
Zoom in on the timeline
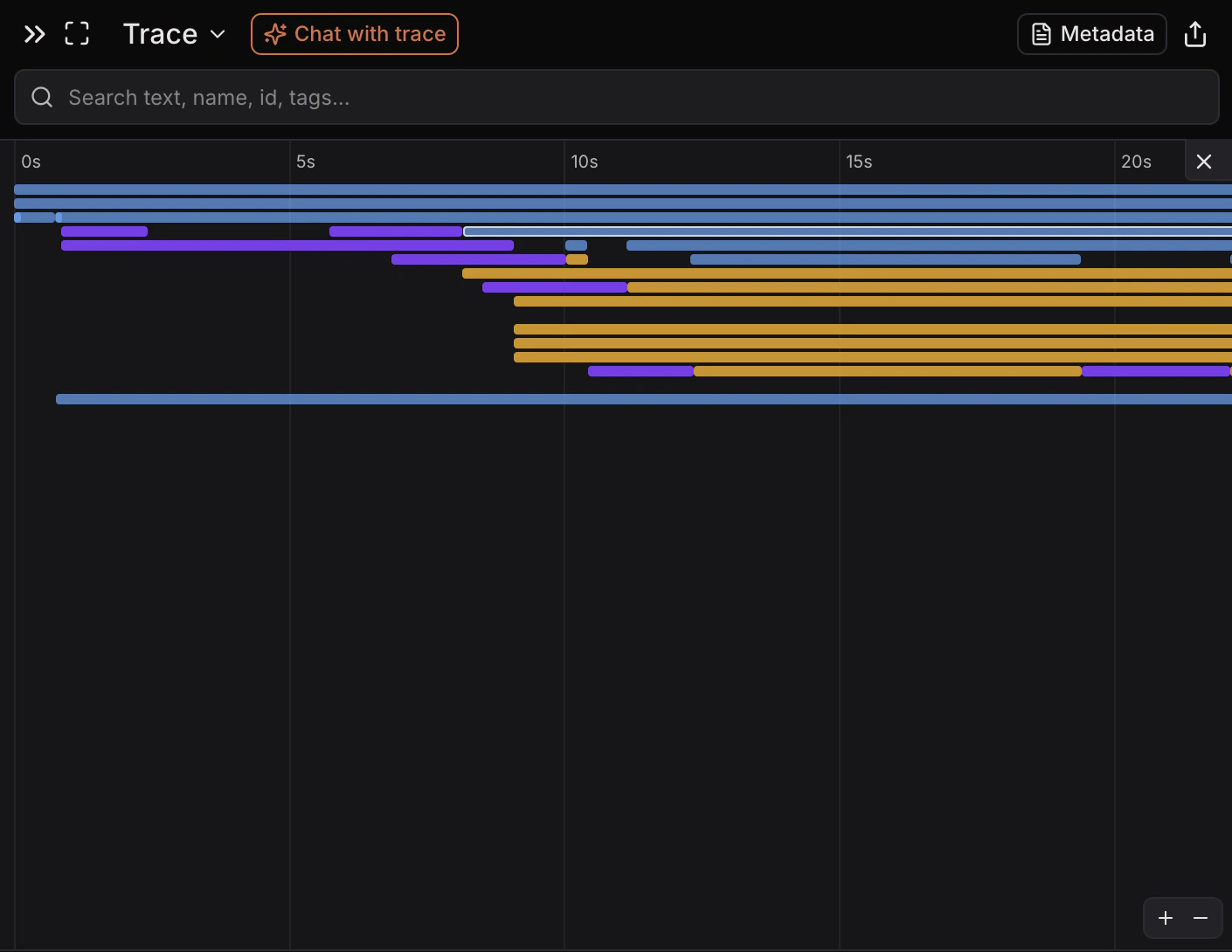pyautogui.click(x=1166, y=918)
